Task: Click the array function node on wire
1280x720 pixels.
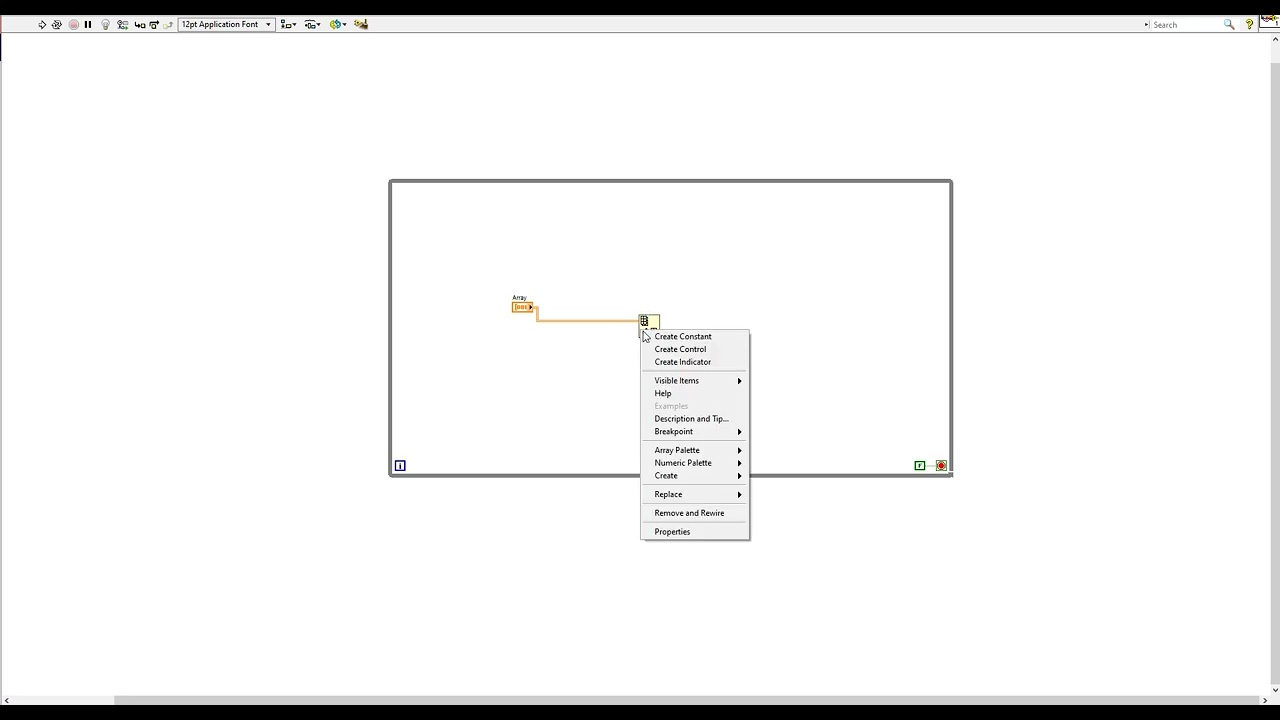Action: point(649,321)
